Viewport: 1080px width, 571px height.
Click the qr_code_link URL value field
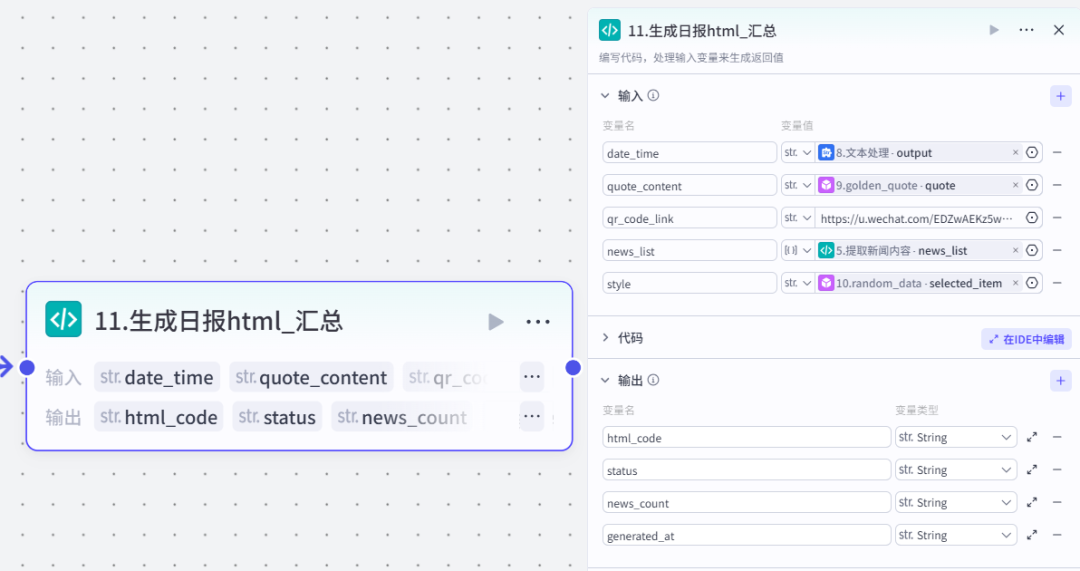pyautogui.click(x=916, y=218)
